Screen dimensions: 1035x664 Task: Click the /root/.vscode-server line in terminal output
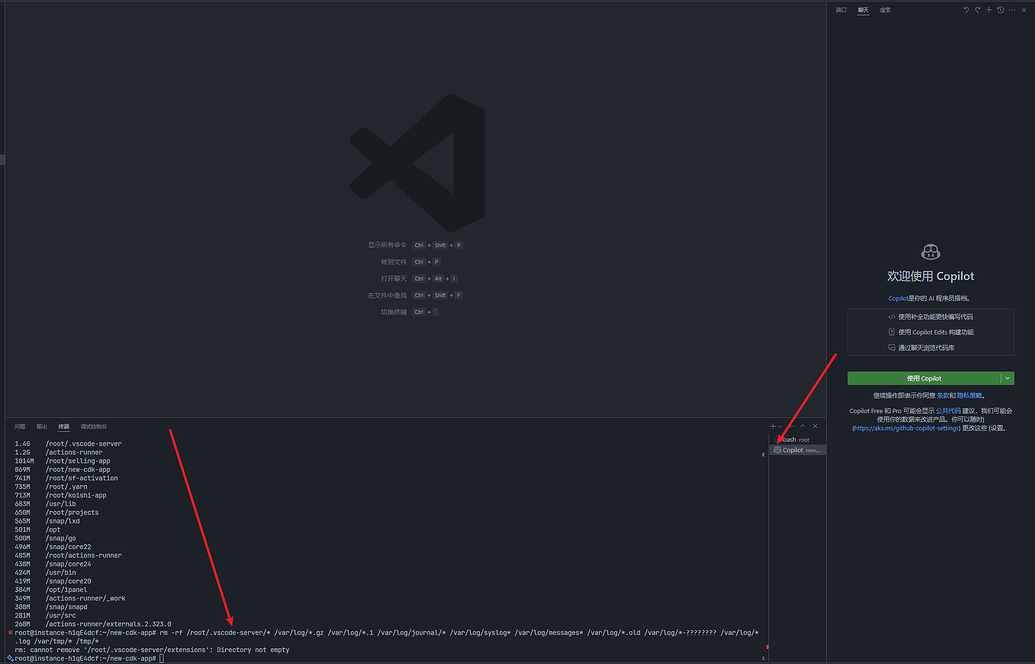pyautogui.click(x=68, y=444)
